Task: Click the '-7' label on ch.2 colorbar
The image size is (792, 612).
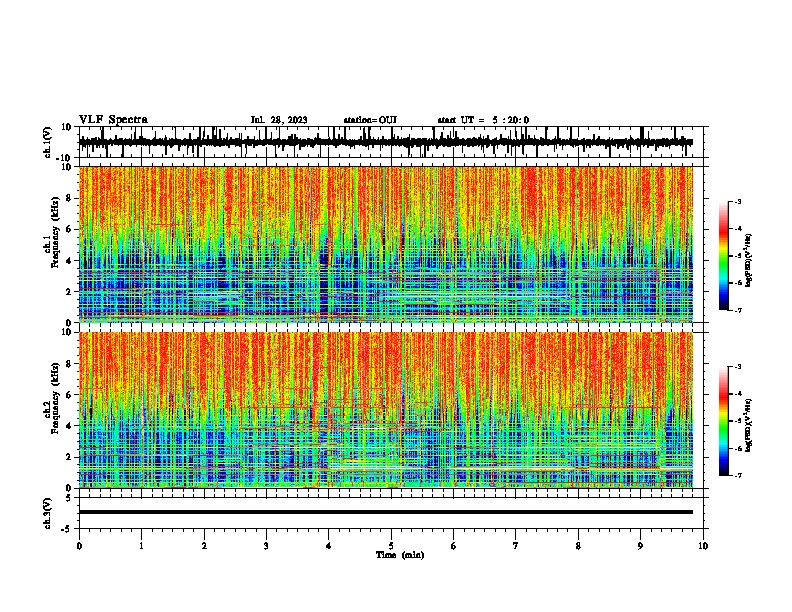Action: [x=737, y=475]
